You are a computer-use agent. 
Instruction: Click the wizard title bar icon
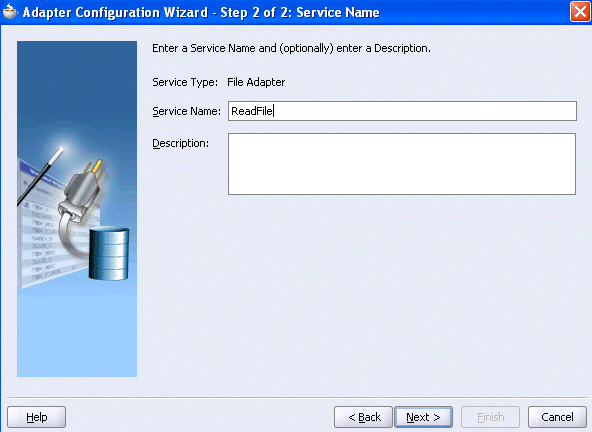(x=10, y=12)
